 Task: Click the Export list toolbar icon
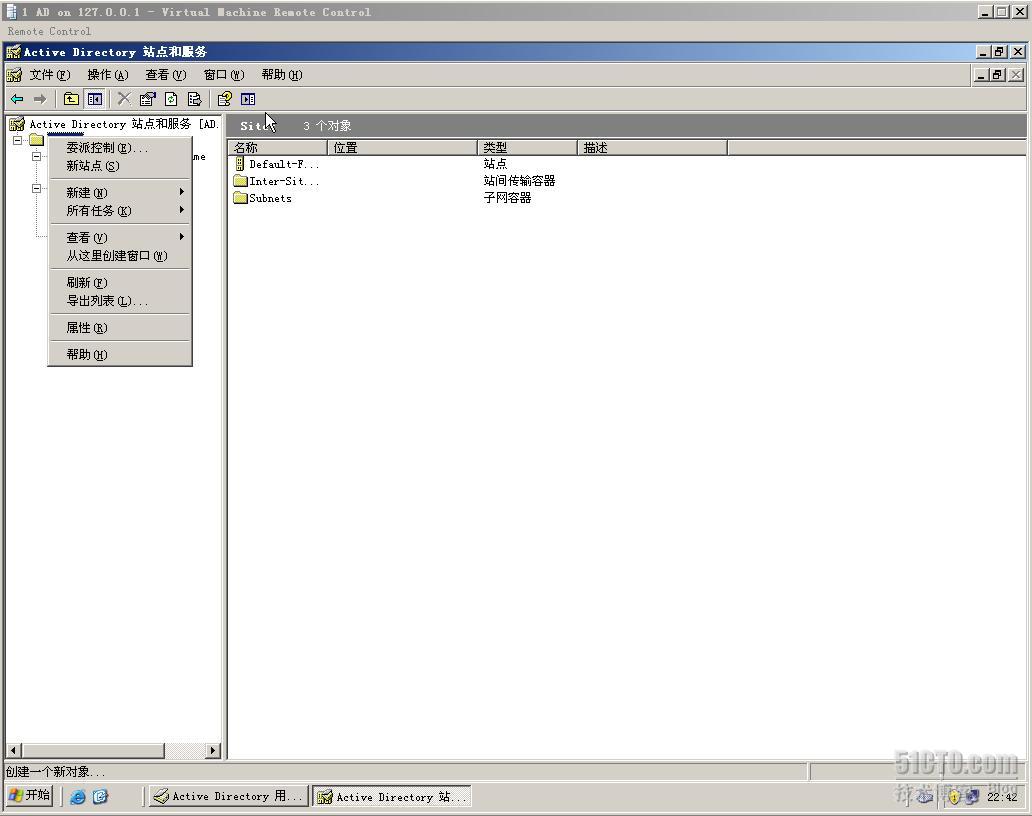(195, 99)
